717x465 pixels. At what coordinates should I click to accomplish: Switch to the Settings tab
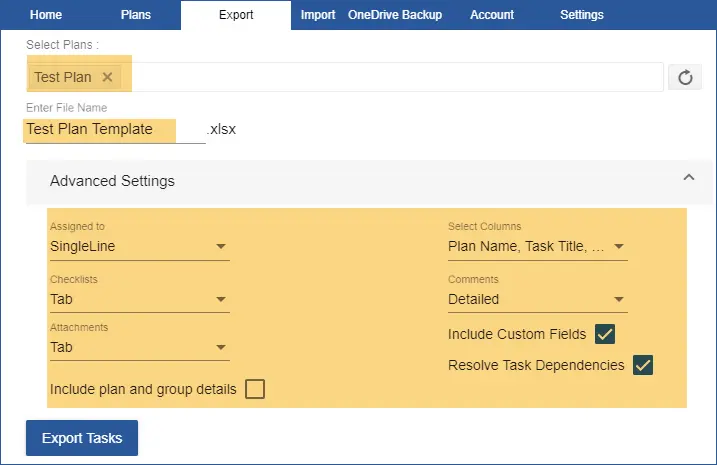tap(581, 15)
